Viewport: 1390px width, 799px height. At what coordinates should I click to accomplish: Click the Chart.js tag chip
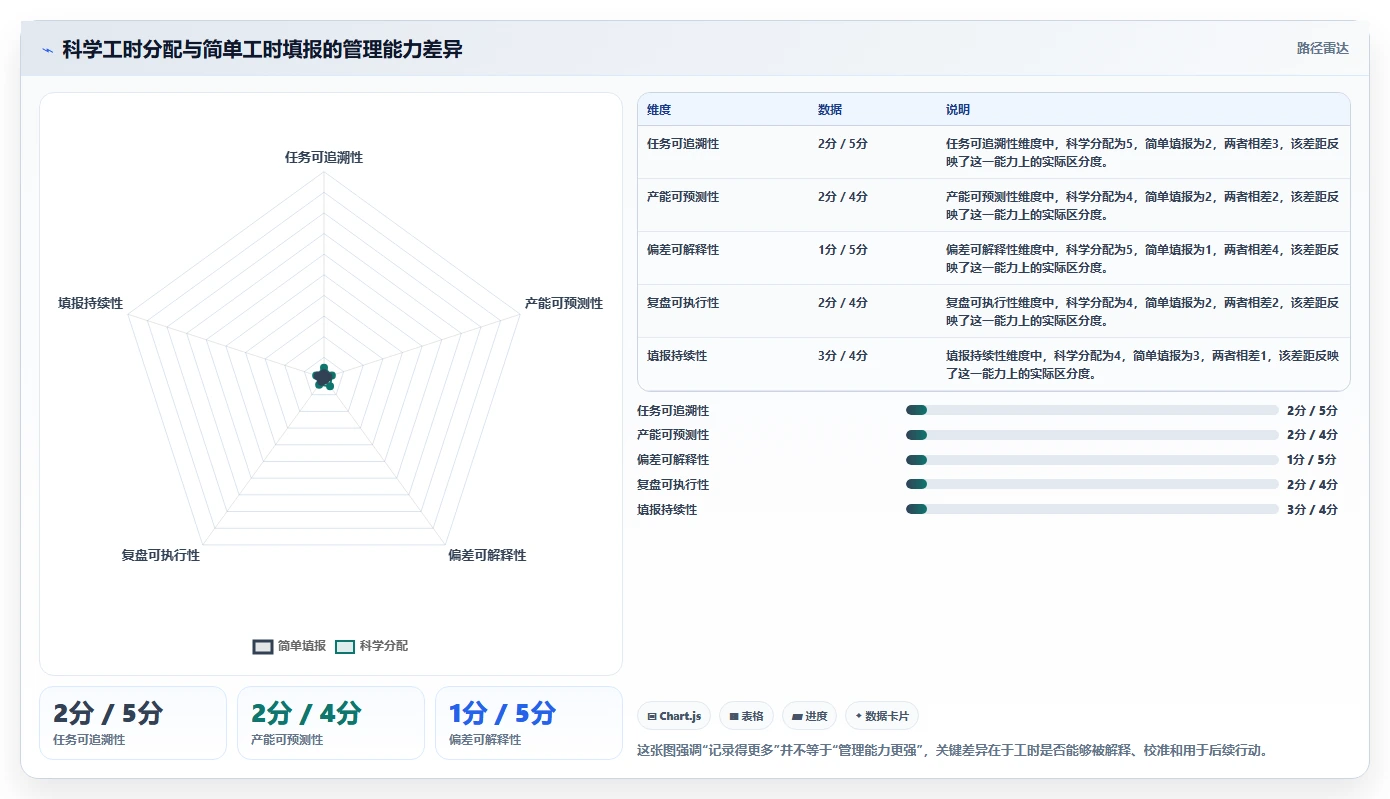pos(674,716)
